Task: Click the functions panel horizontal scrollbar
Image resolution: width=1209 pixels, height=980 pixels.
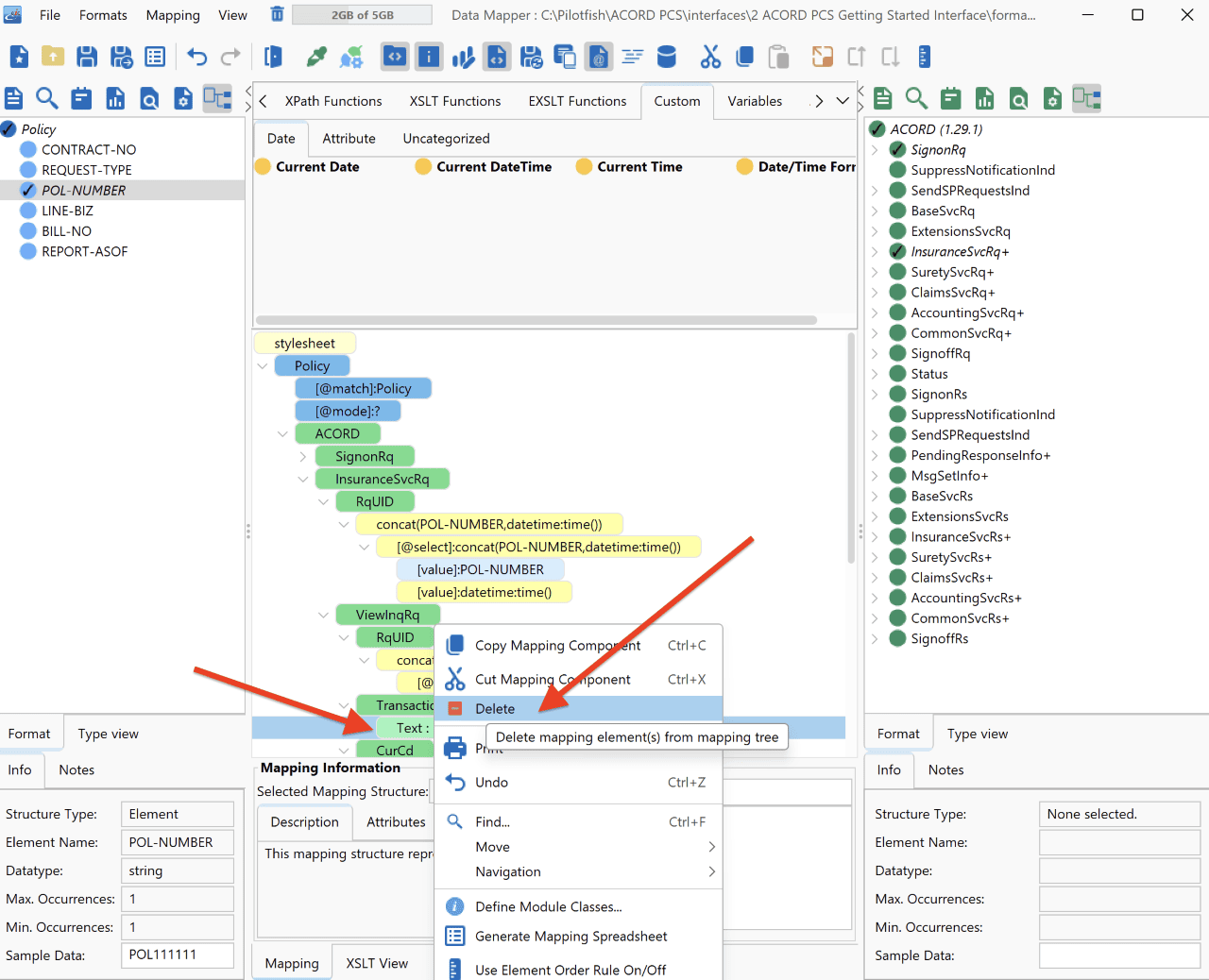Action: 536,320
